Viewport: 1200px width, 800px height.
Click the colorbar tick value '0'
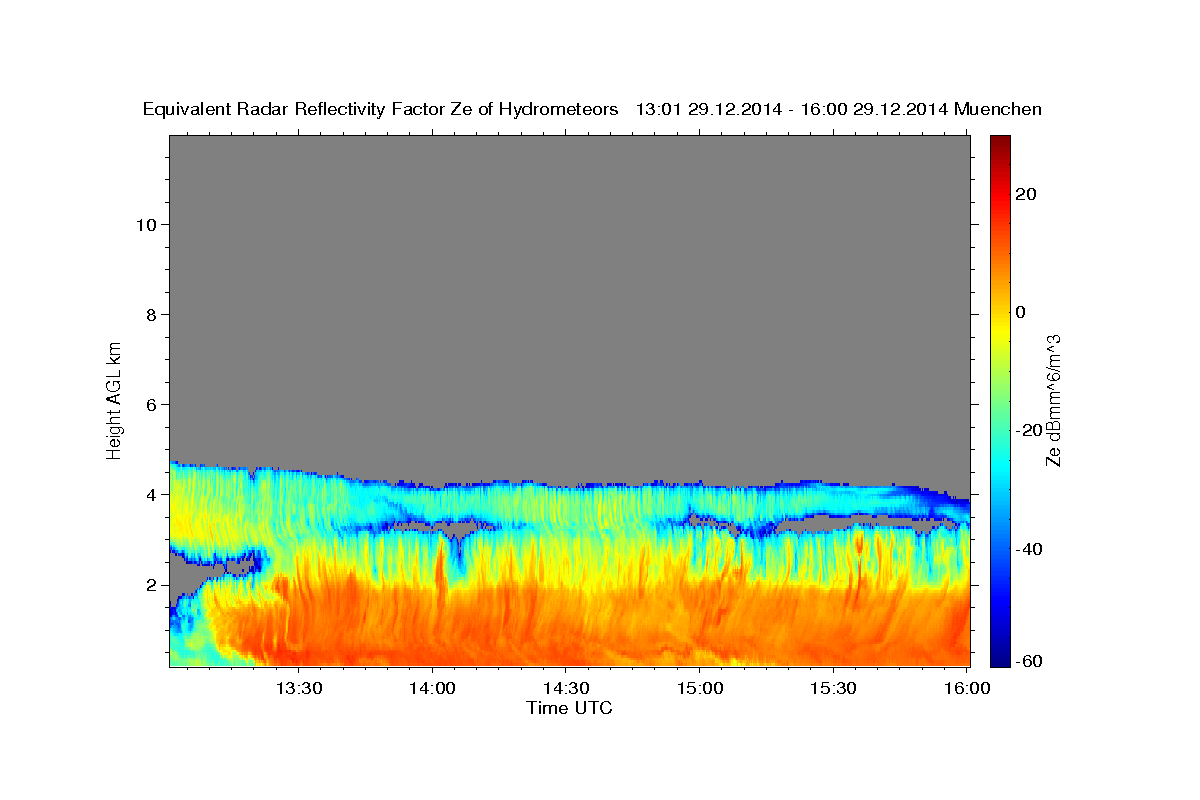click(x=1020, y=312)
